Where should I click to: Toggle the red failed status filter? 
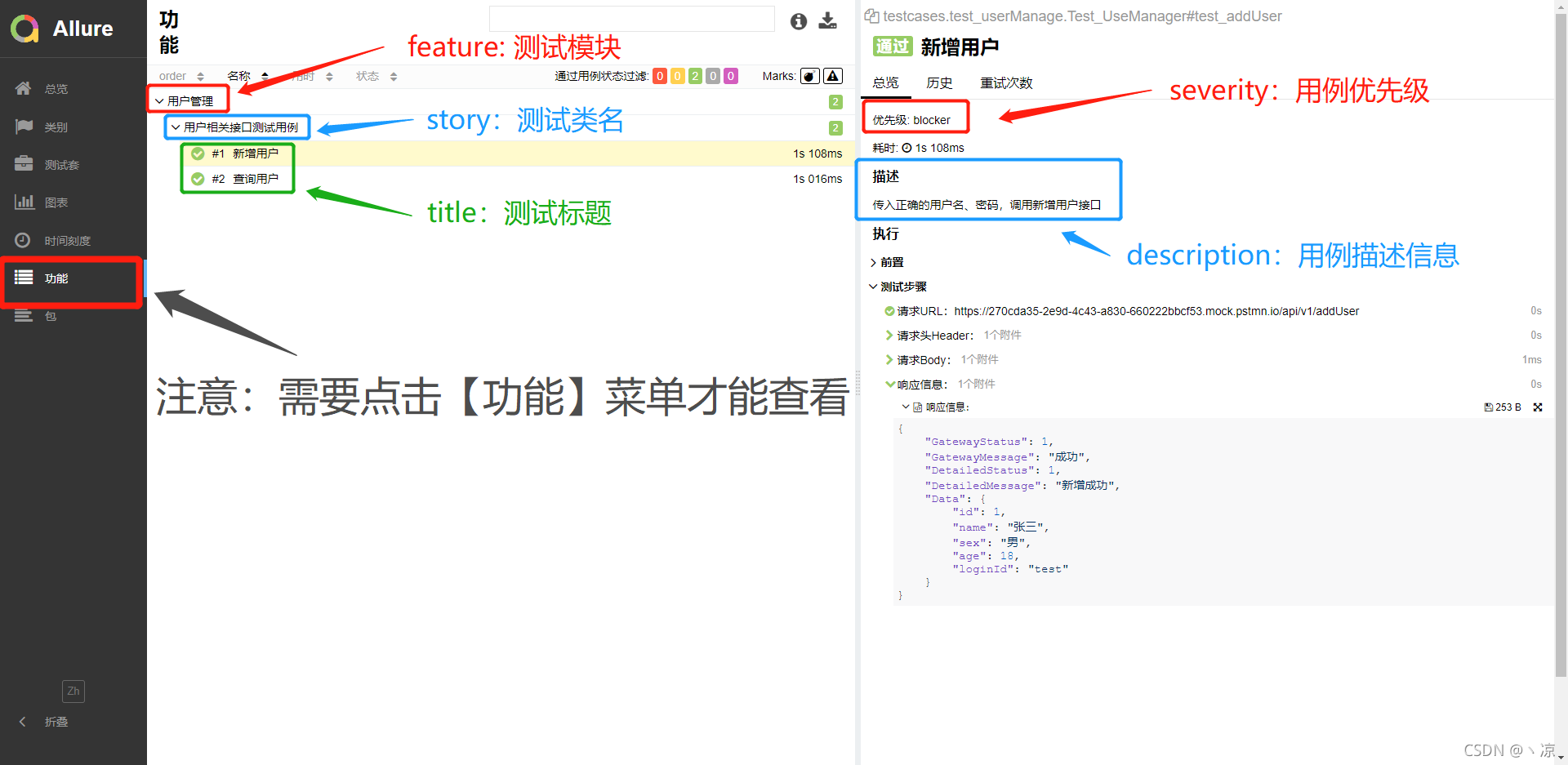(x=660, y=76)
